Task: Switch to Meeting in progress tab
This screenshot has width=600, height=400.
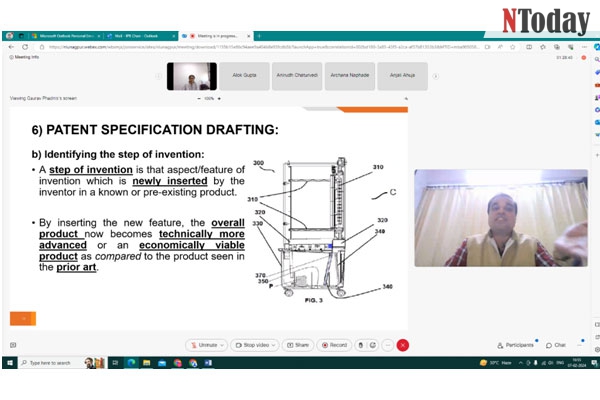Action: tap(216, 36)
